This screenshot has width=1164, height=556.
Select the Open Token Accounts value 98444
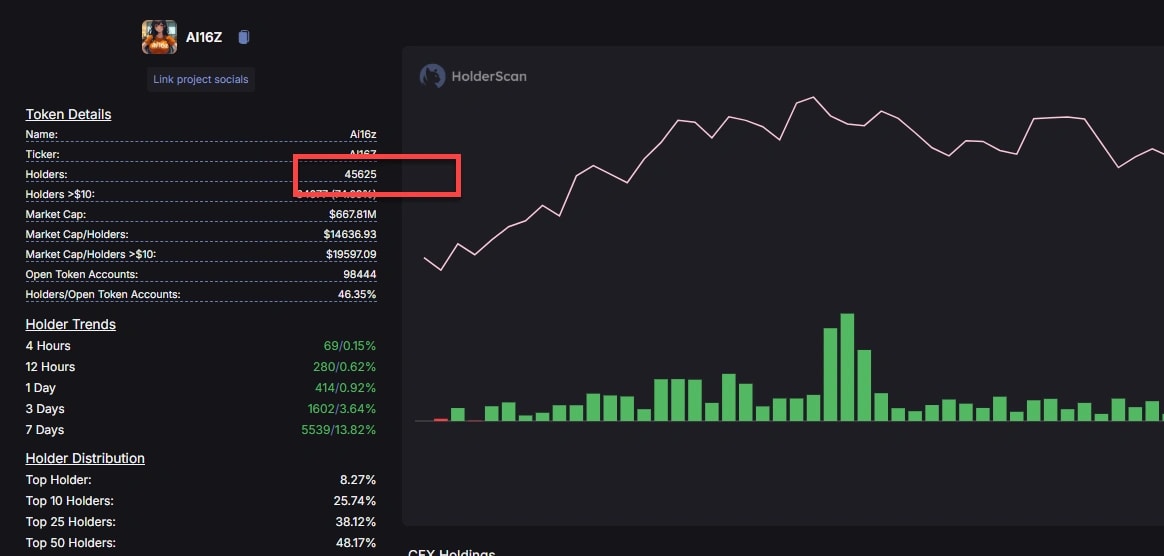click(x=360, y=275)
